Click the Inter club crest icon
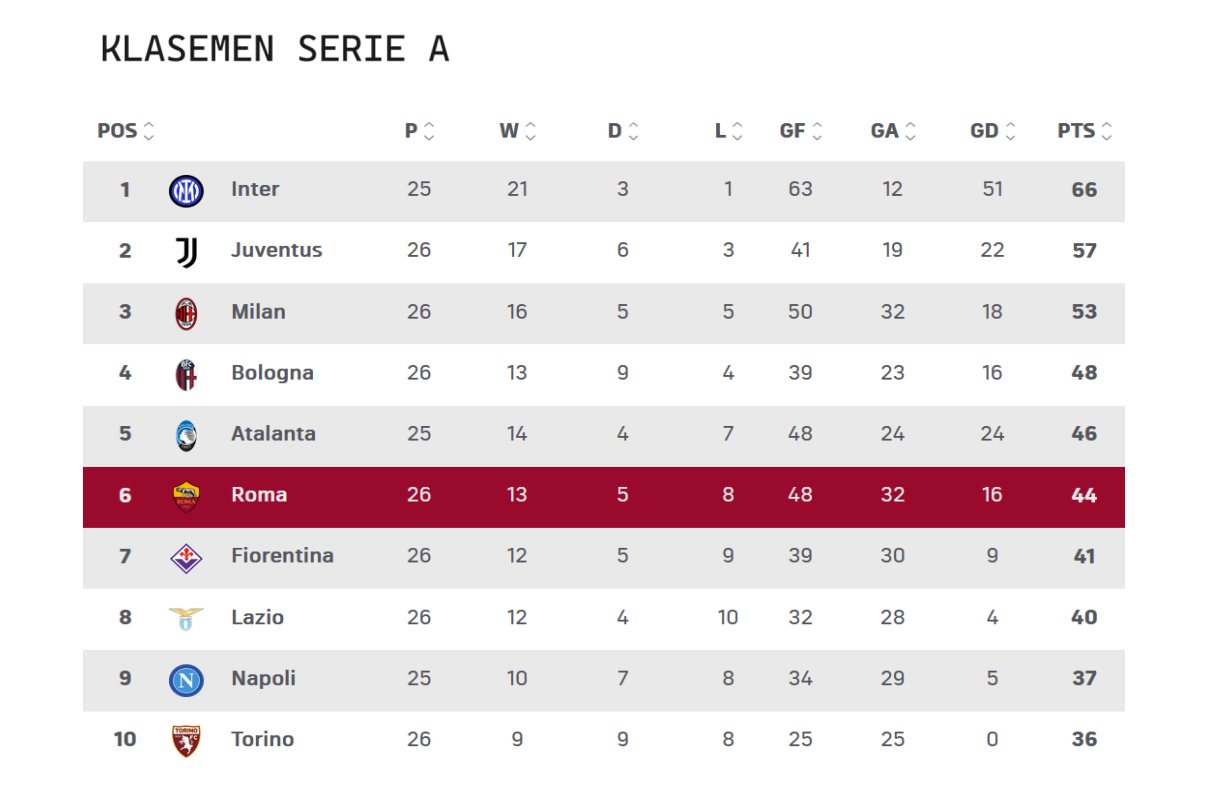Image resolution: width=1215 pixels, height=790 pixels. (x=185, y=190)
